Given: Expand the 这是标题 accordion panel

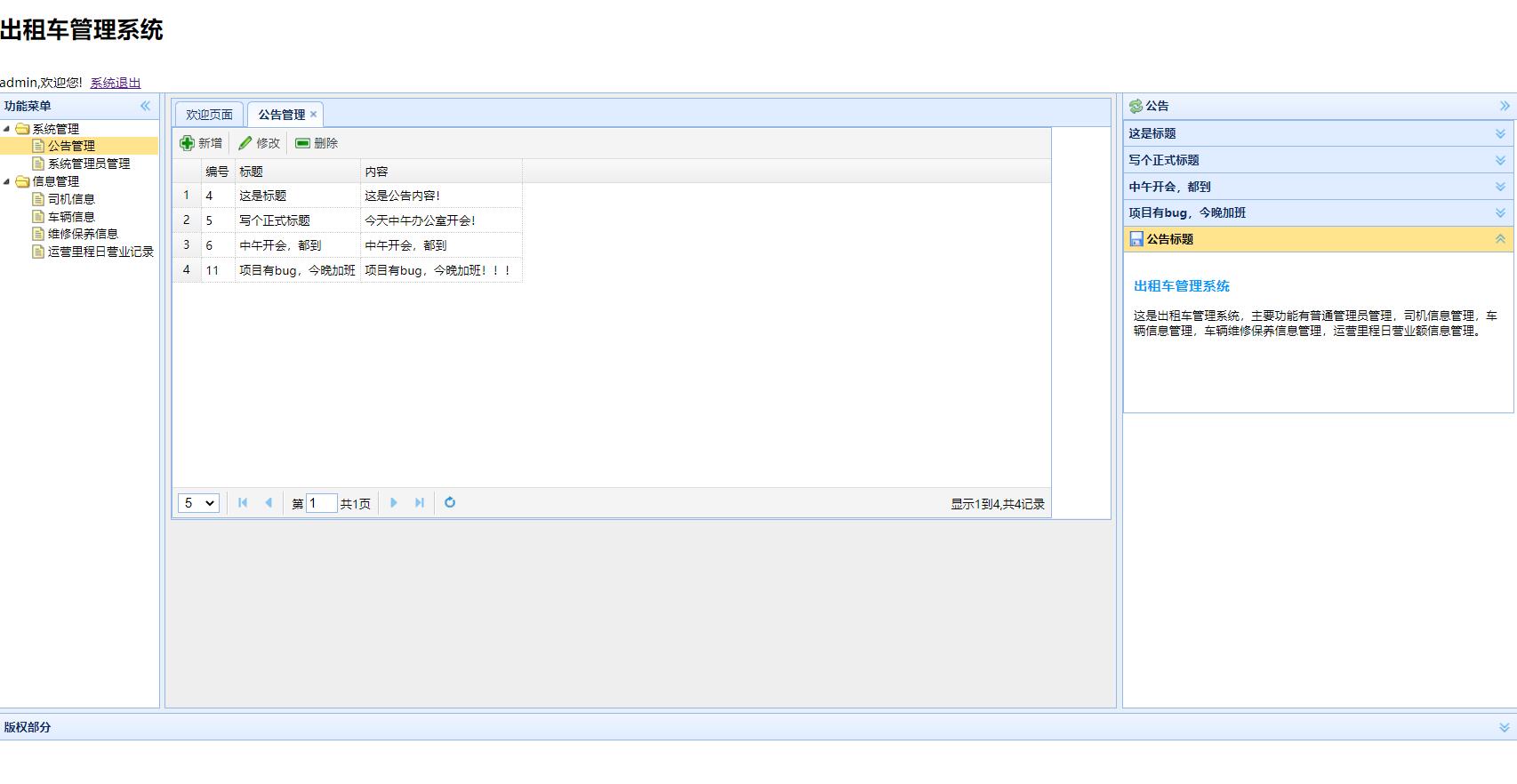Looking at the screenshot, I should pos(1500,133).
